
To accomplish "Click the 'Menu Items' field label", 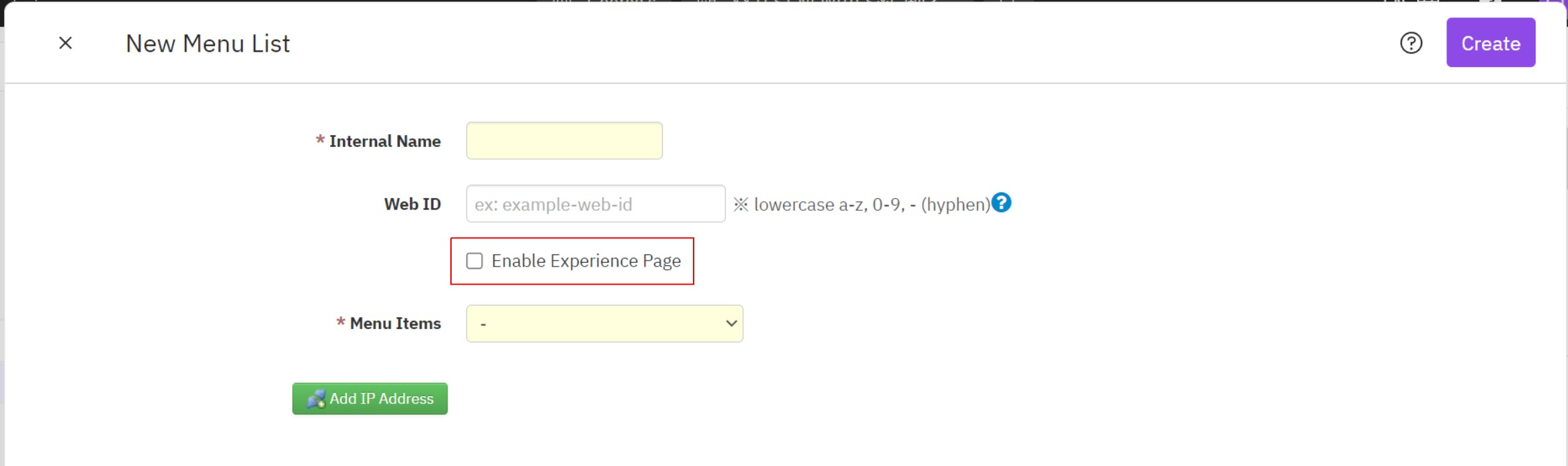I will pyautogui.click(x=395, y=323).
